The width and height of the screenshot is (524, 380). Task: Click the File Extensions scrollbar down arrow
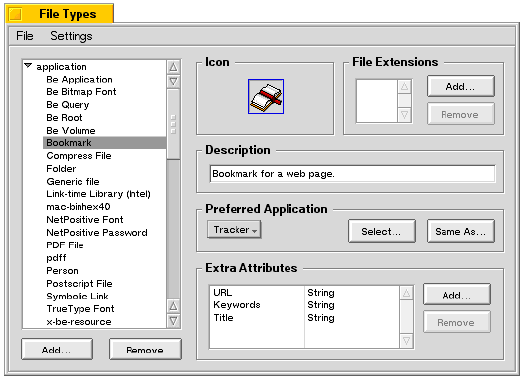tap(405, 115)
